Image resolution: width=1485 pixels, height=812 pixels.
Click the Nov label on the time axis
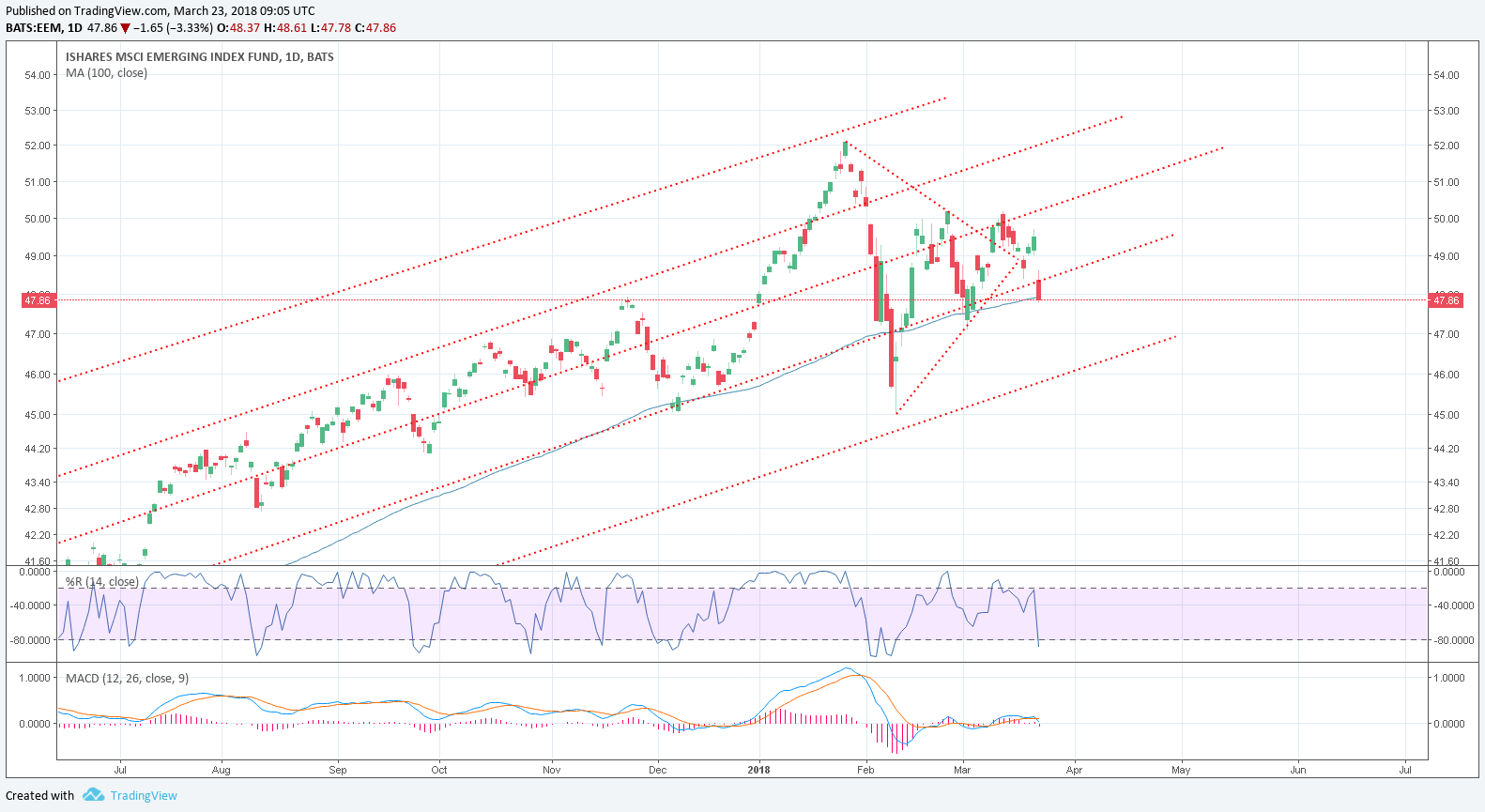[552, 770]
